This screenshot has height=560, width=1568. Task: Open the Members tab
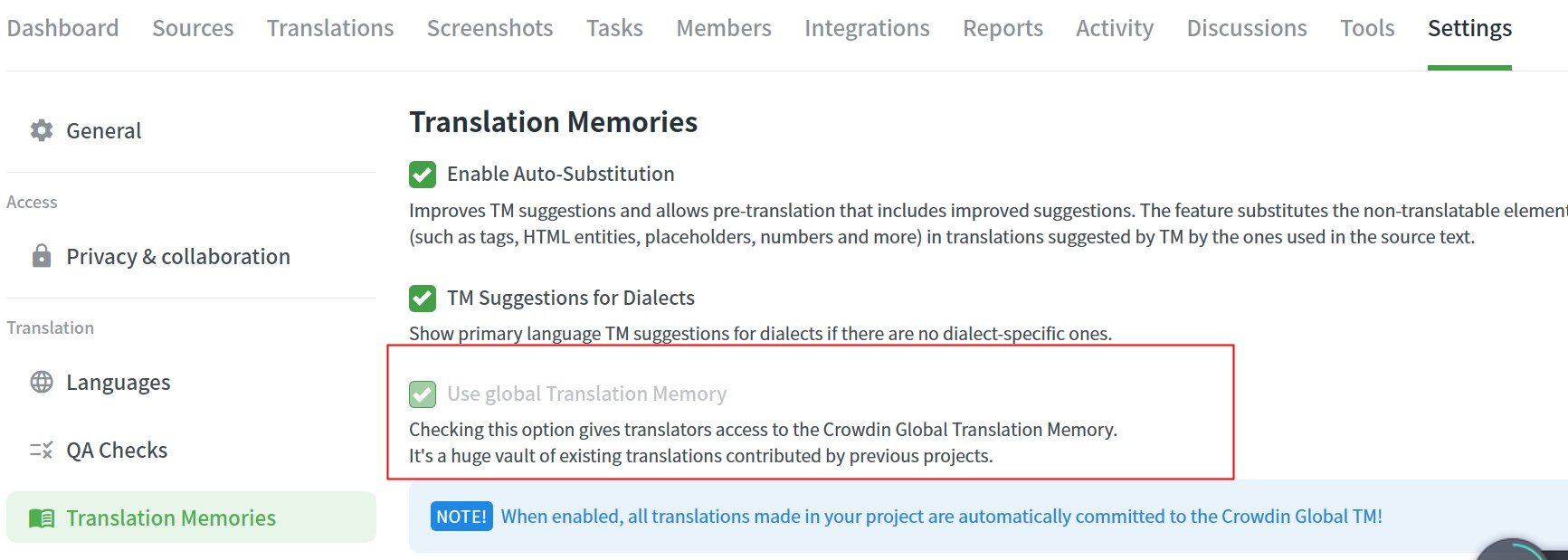coord(724,28)
